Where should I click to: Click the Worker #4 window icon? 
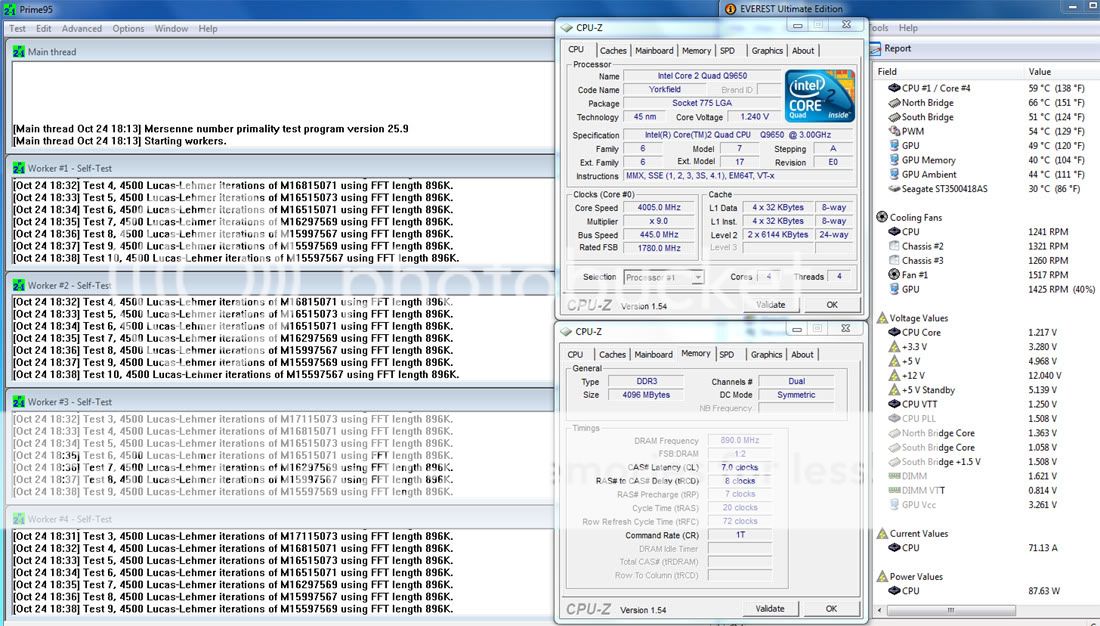(x=19, y=519)
